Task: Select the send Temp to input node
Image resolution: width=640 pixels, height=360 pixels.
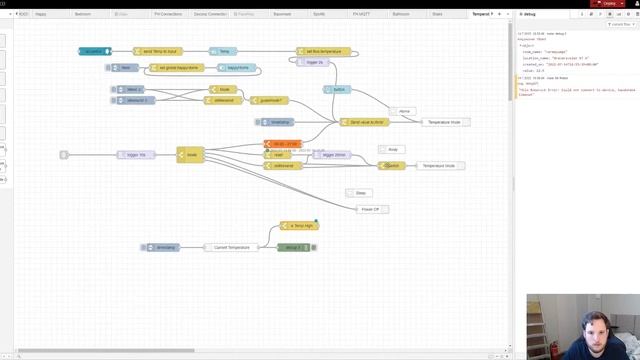Action: click(x=158, y=51)
